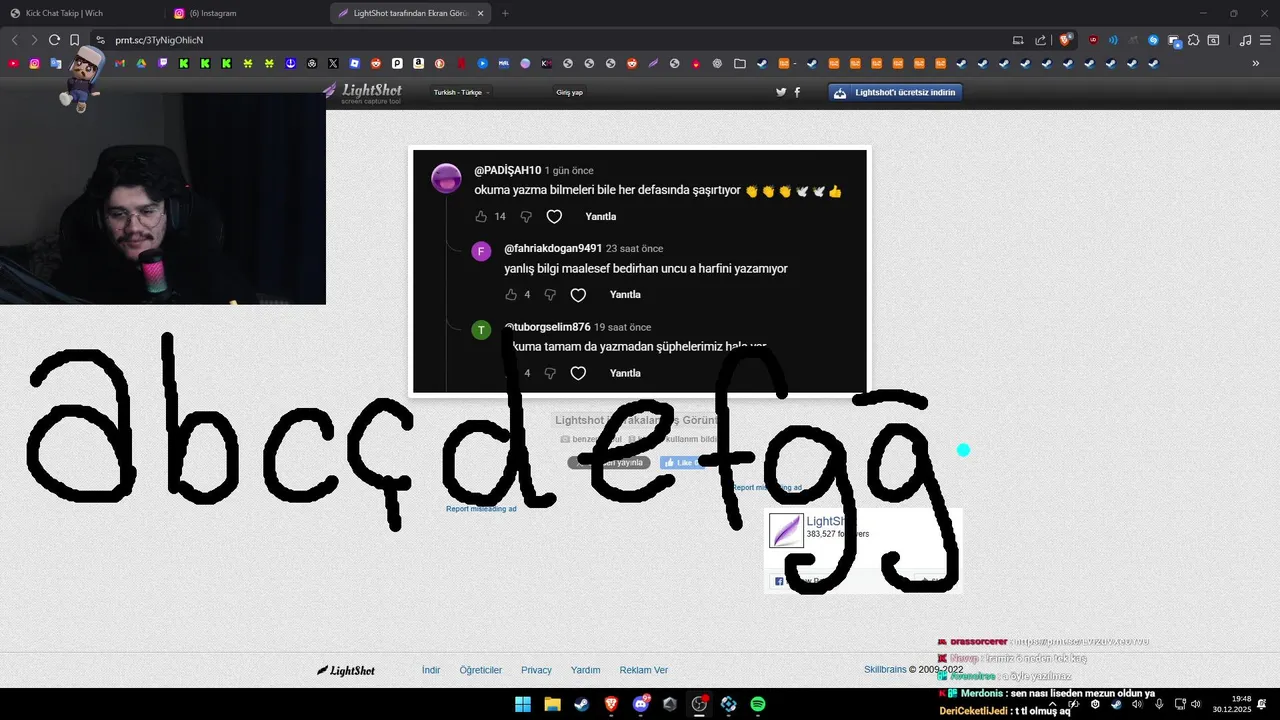Open the share icon in address bar

(x=1040, y=40)
